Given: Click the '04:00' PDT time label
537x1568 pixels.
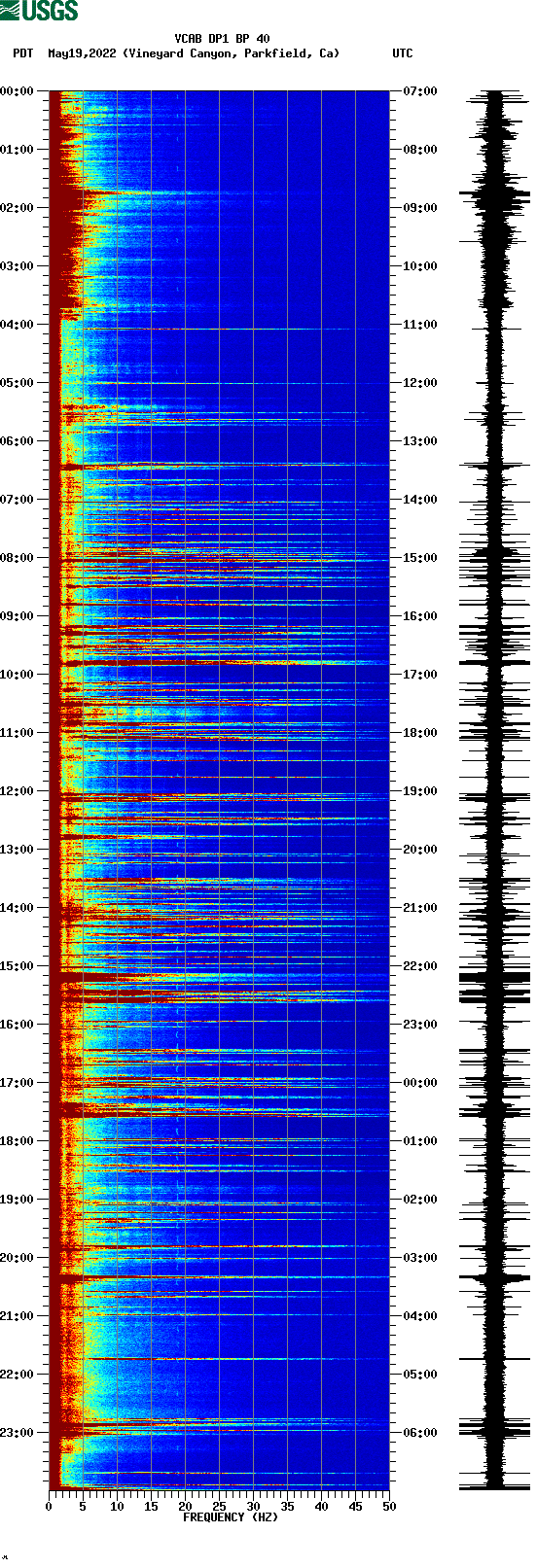Looking at the screenshot, I should [18, 325].
